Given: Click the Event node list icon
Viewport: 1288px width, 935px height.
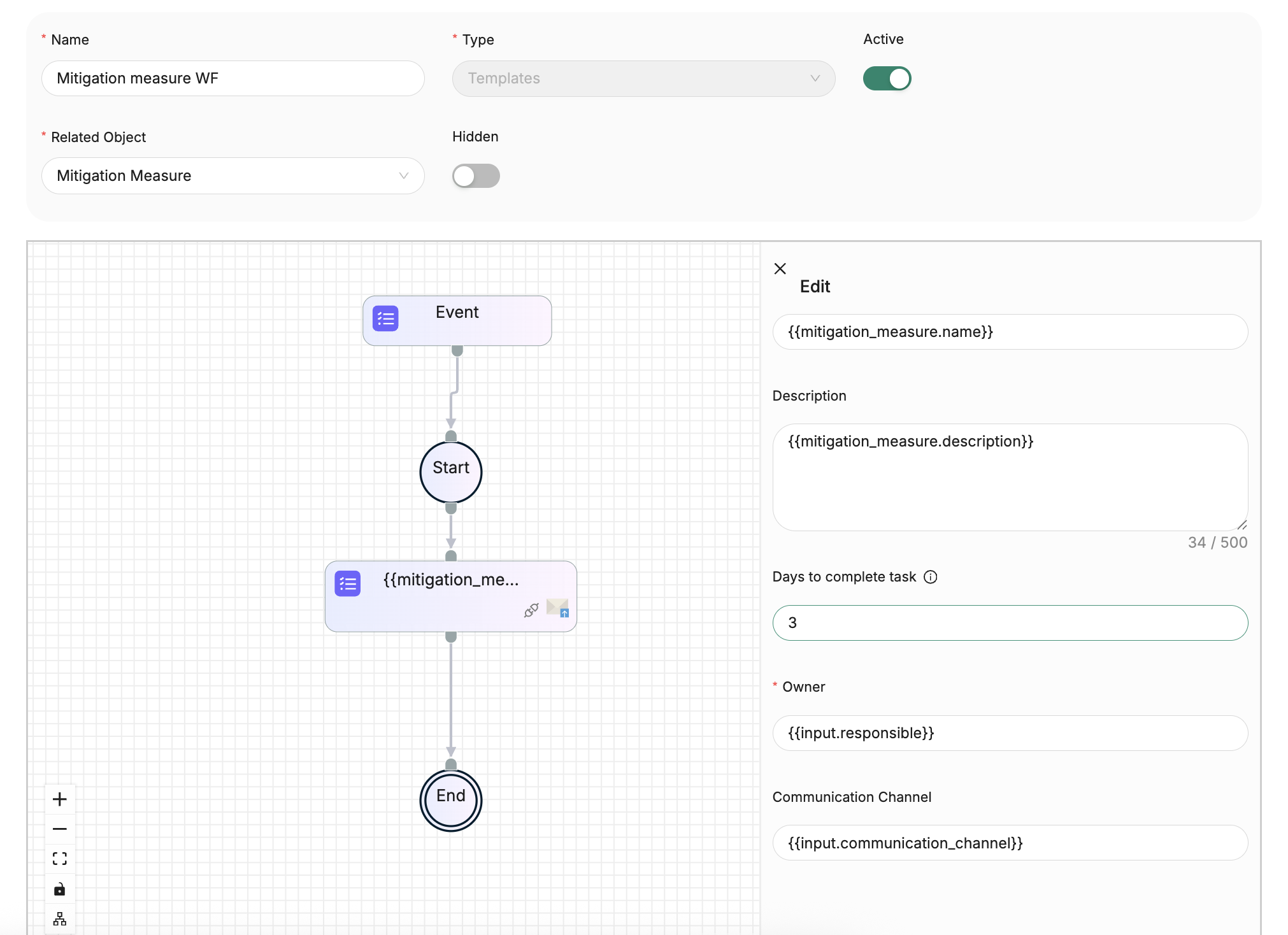Looking at the screenshot, I should click(x=385, y=319).
